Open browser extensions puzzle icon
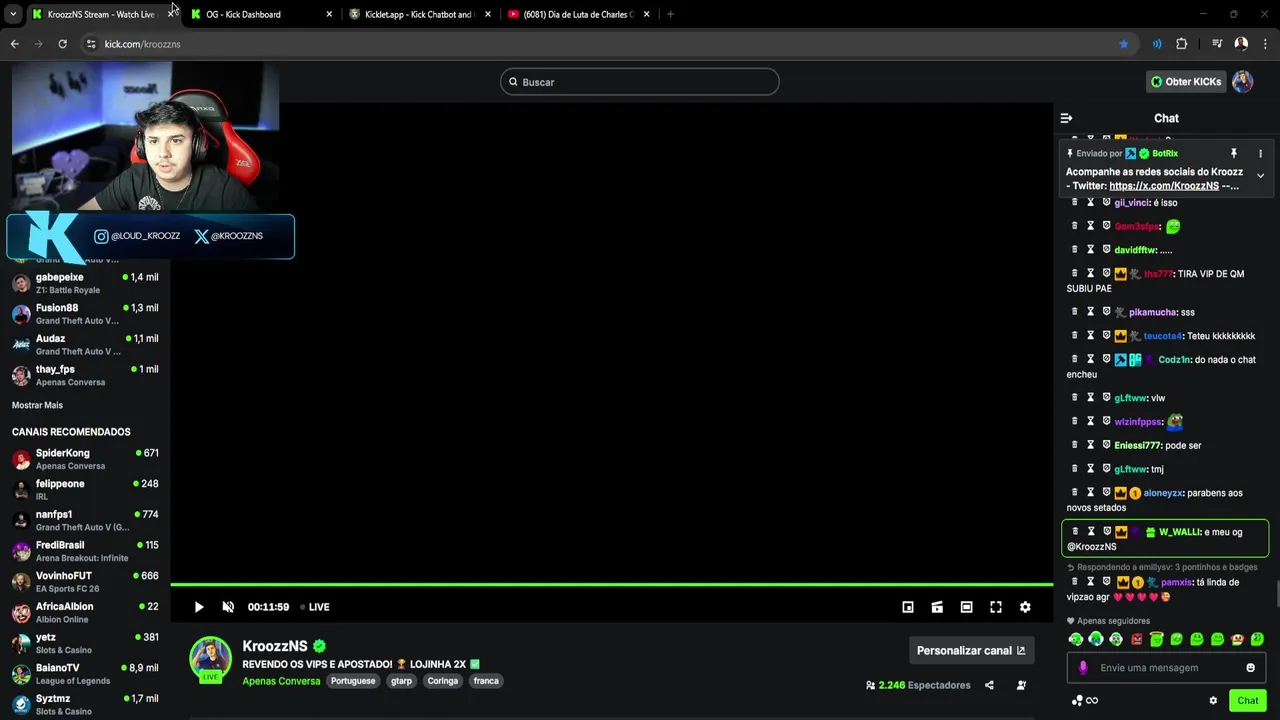Viewport: 1280px width, 720px height. [x=1181, y=44]
